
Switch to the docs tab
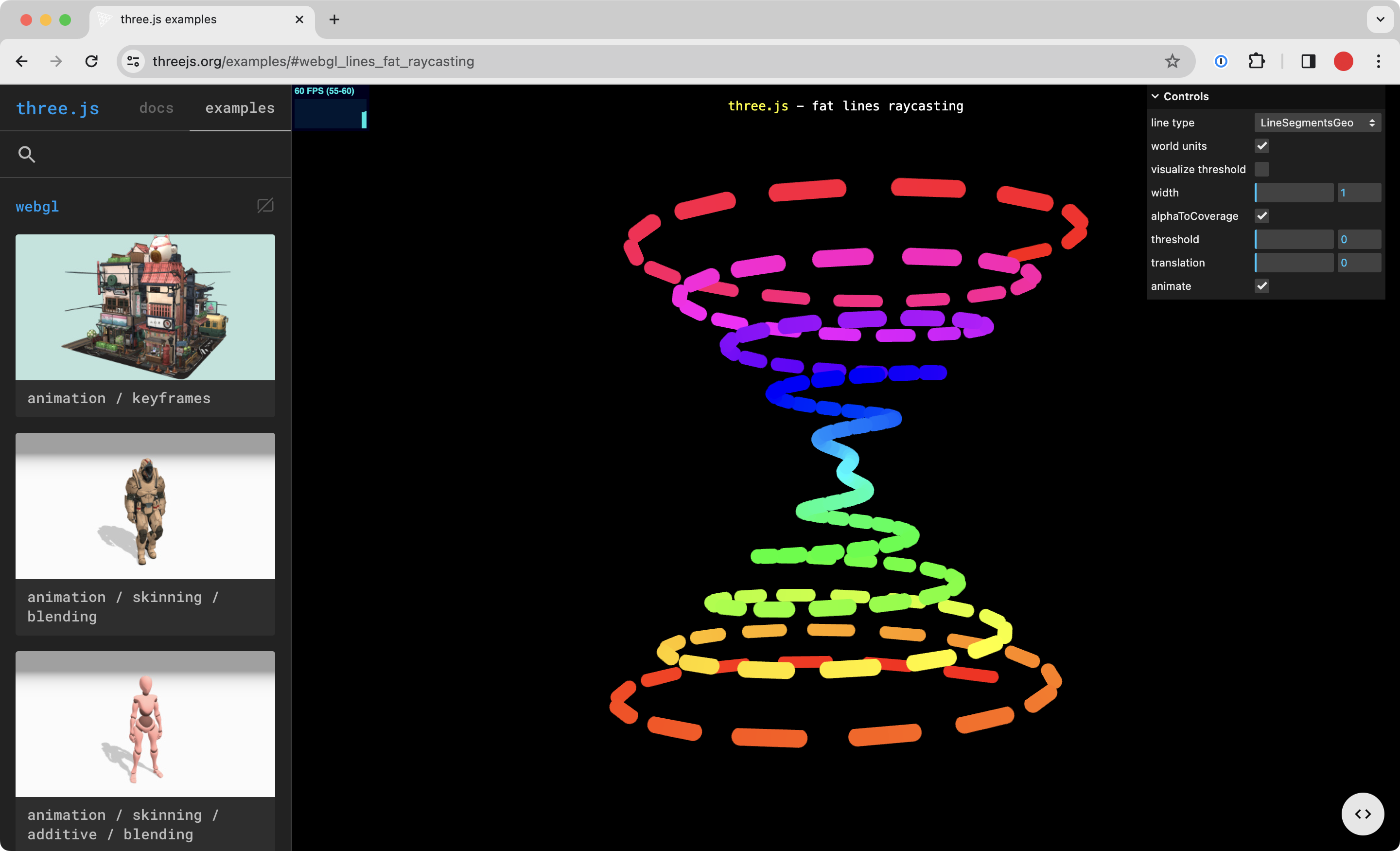pyautogui.click(x=156, y=108)
